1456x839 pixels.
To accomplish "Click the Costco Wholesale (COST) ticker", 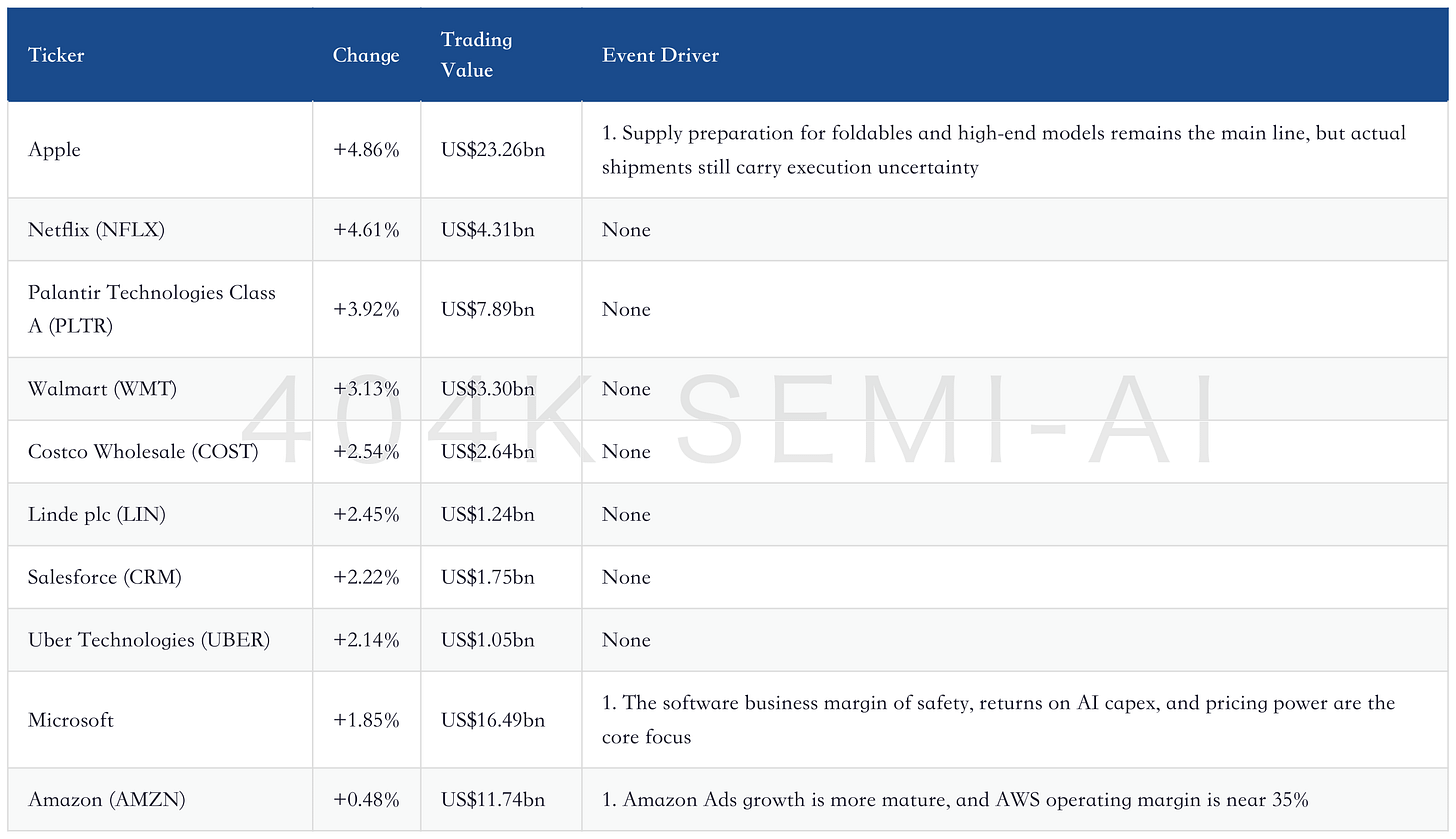I will (143, 452).
